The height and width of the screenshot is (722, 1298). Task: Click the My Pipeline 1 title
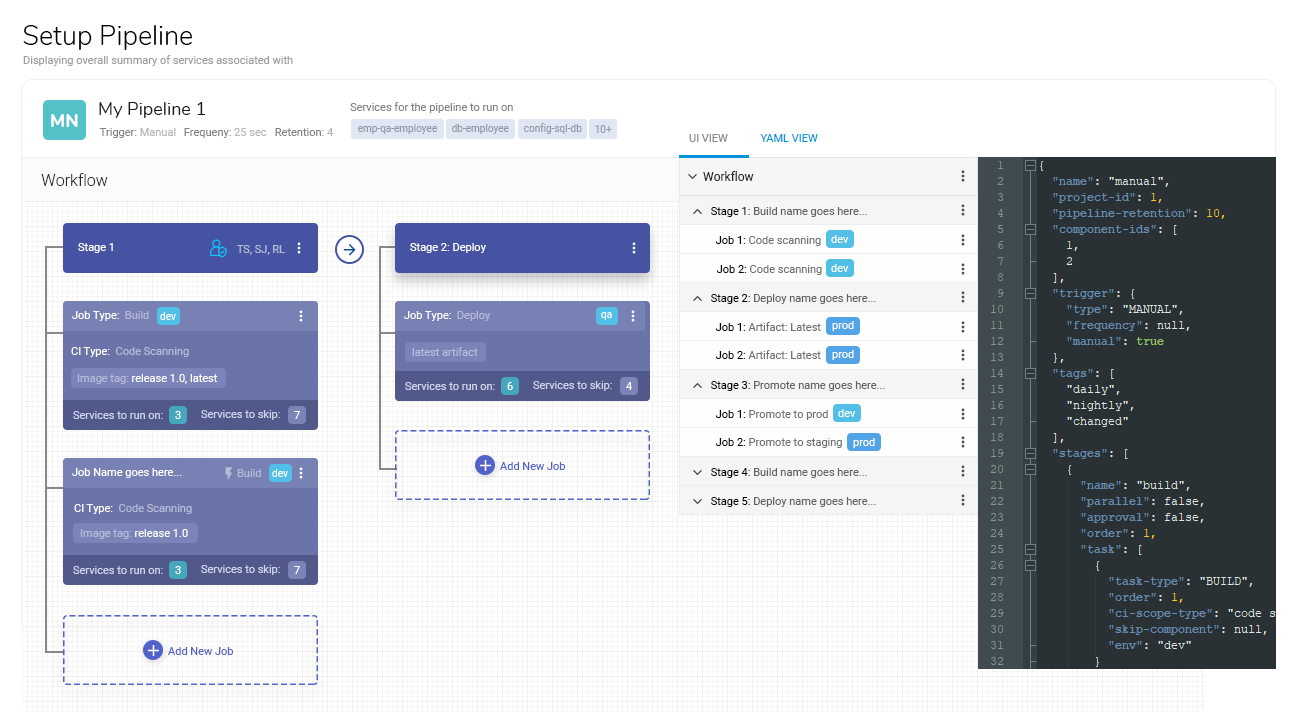click(x=152, y=109)
